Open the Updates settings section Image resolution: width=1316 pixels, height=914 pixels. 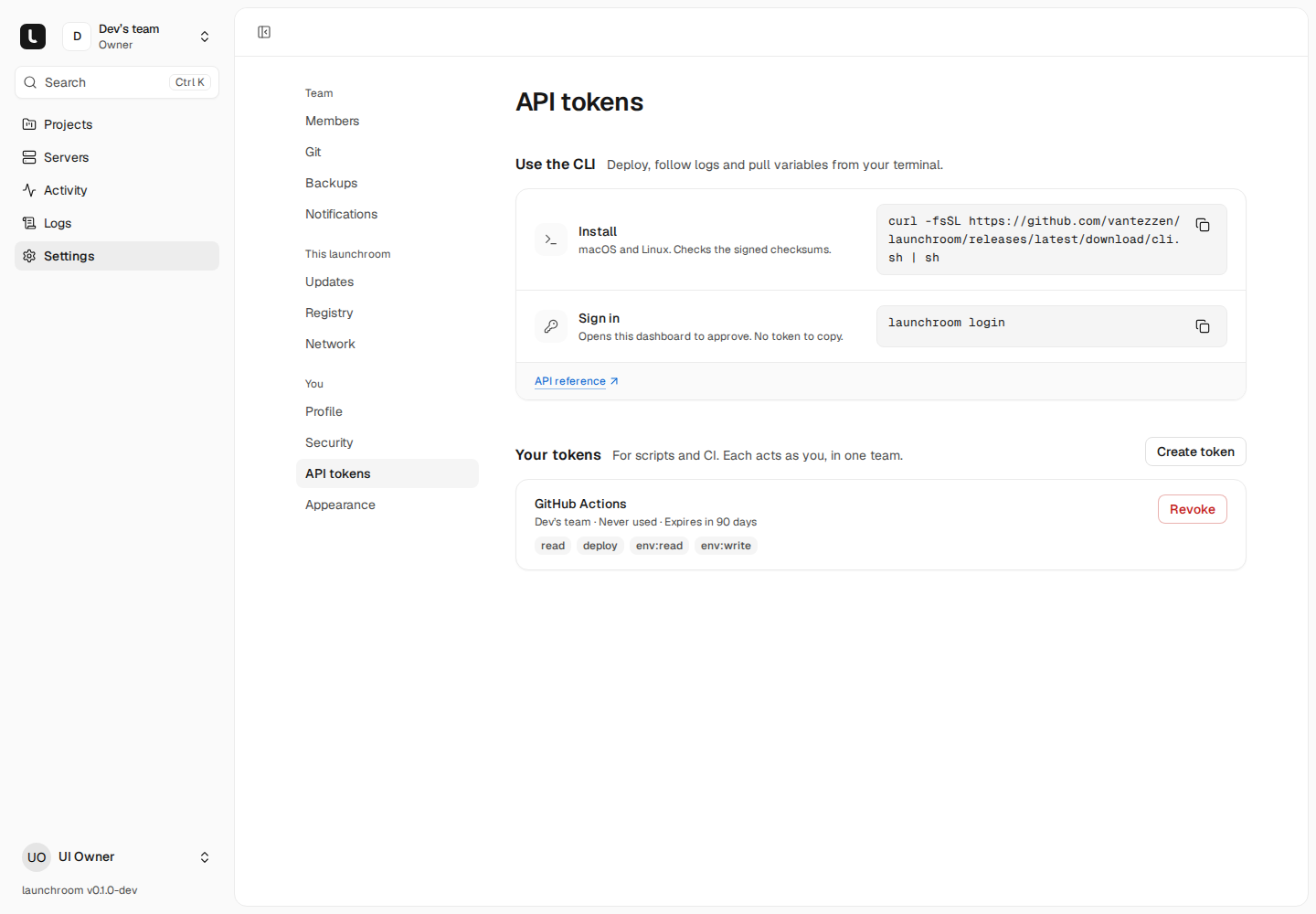[x=387, y=282]
